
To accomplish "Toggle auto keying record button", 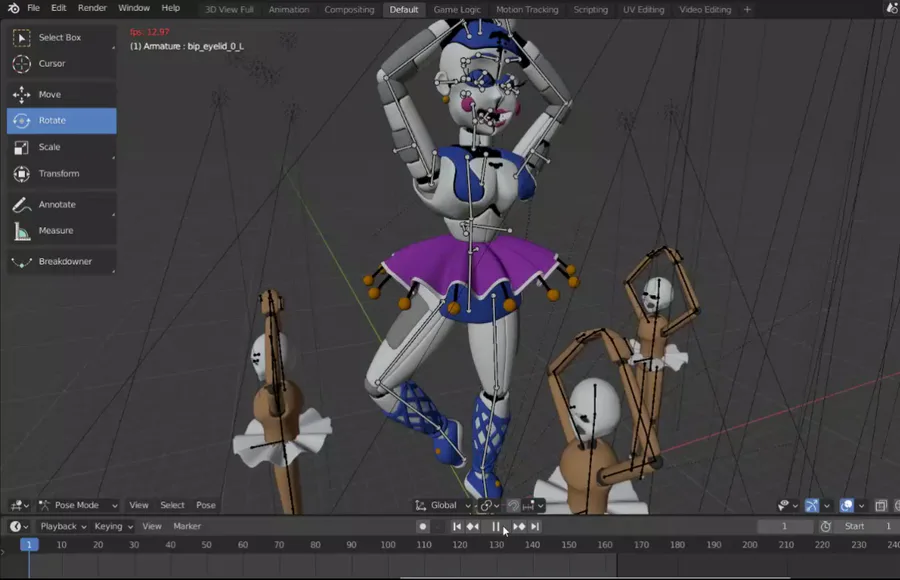I will [423, 527].
